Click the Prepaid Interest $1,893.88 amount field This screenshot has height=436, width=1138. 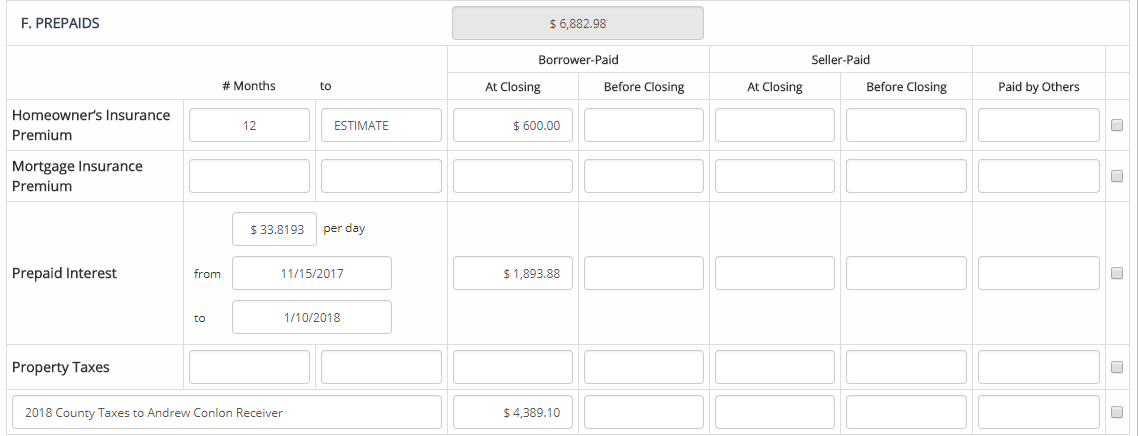(x=513, y=273)
